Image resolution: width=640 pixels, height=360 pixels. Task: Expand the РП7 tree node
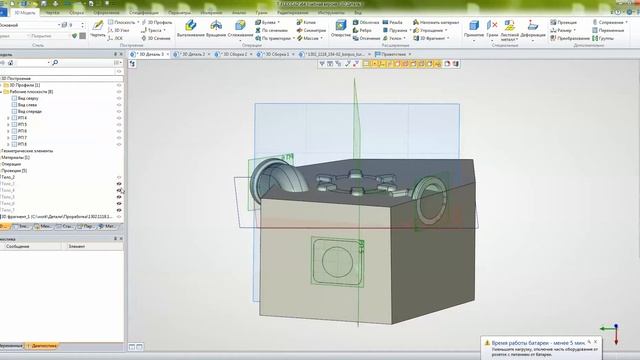pyautogui.click(x=8, y=138)
